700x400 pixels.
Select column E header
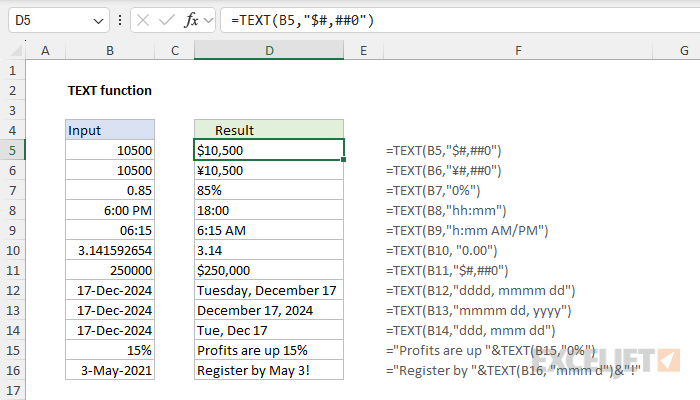pyautogui.click(x=363, y=50)
